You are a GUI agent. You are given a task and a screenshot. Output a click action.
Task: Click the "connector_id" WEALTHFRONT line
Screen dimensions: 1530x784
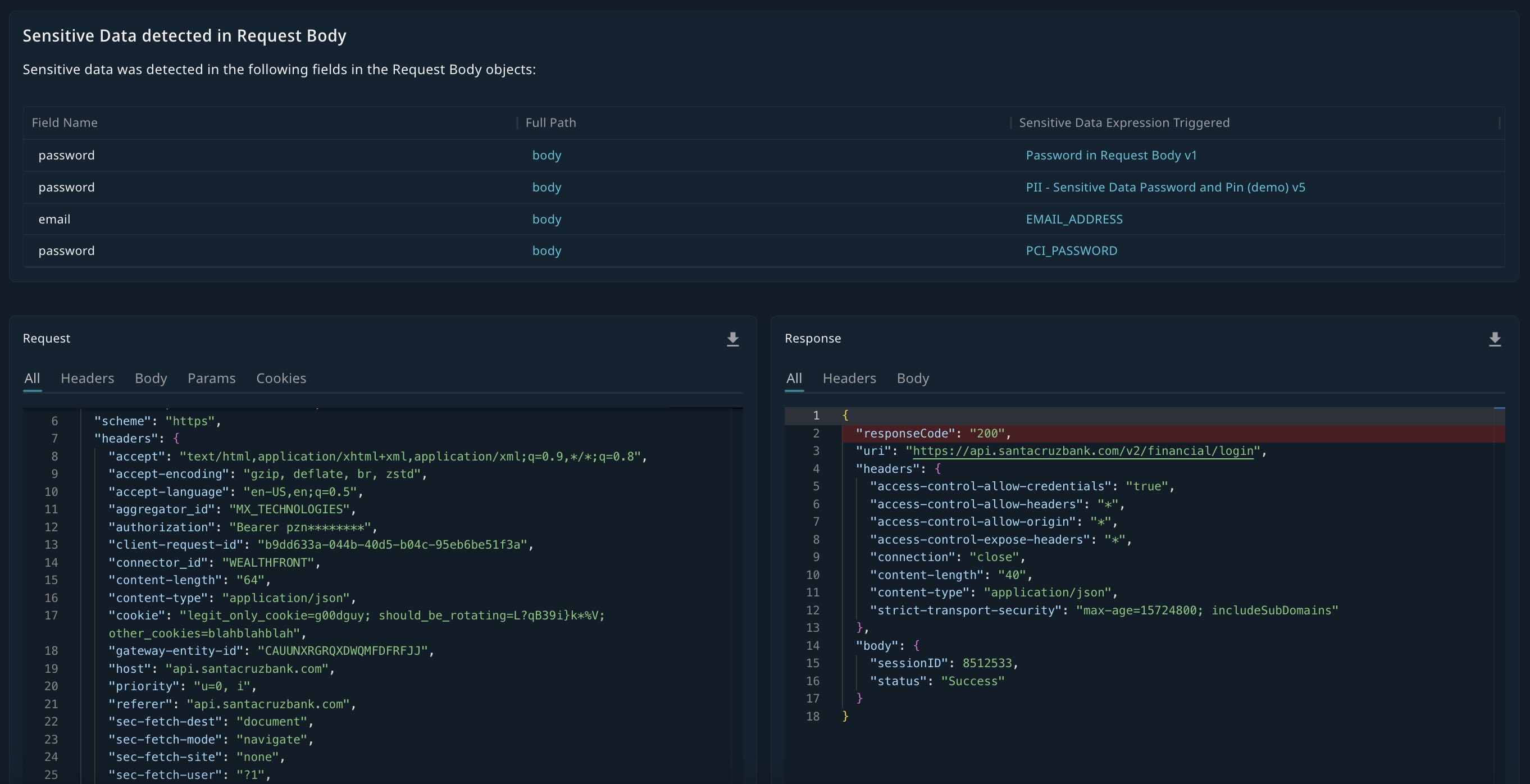215,563
